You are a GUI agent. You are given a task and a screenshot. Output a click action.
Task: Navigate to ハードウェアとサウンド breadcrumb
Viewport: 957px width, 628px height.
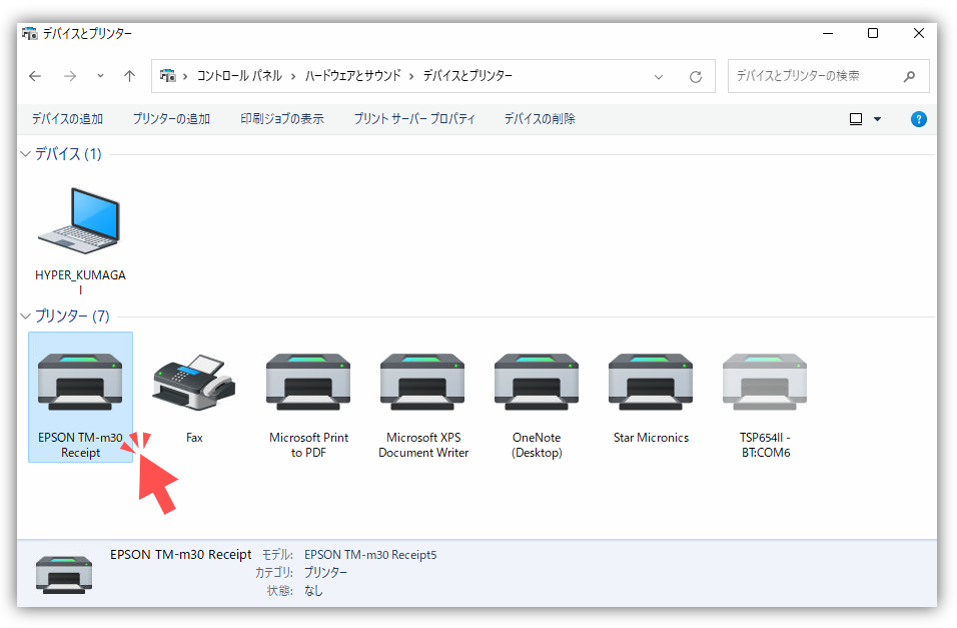pyautogui.click(x=353, y=76)
